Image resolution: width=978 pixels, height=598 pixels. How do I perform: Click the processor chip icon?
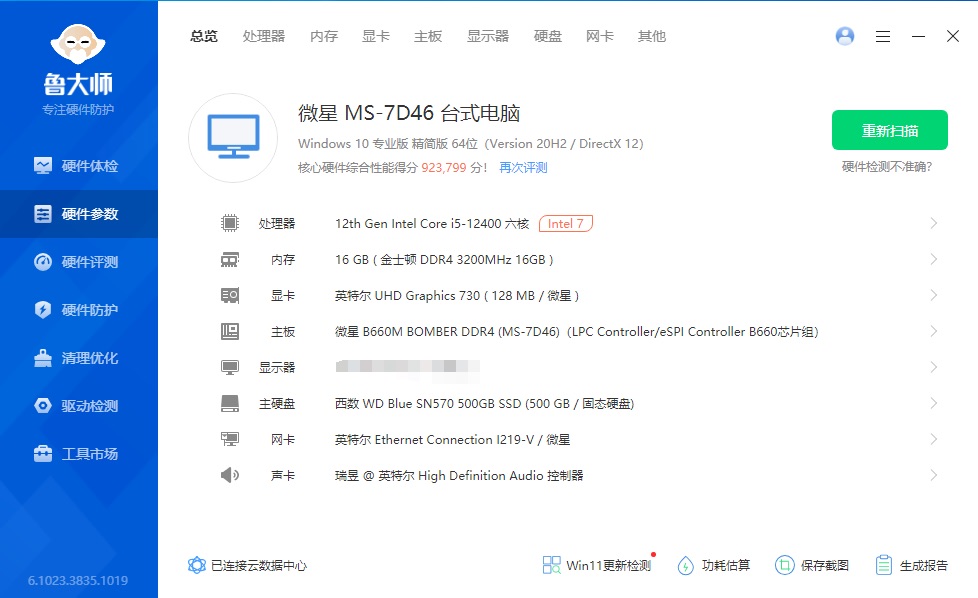[x=230, y=223]
